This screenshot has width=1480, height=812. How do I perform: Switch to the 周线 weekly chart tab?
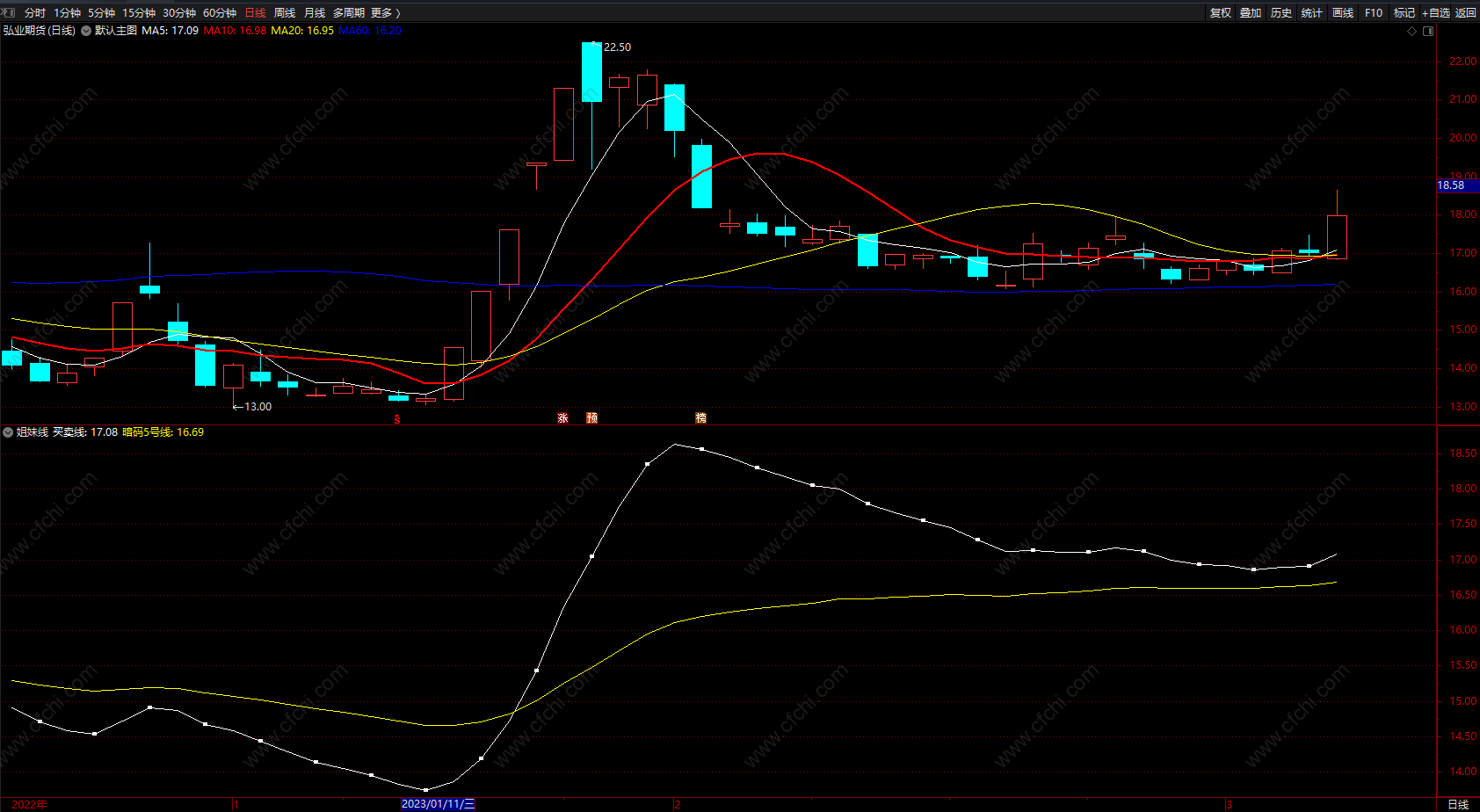tap(285, 13)
